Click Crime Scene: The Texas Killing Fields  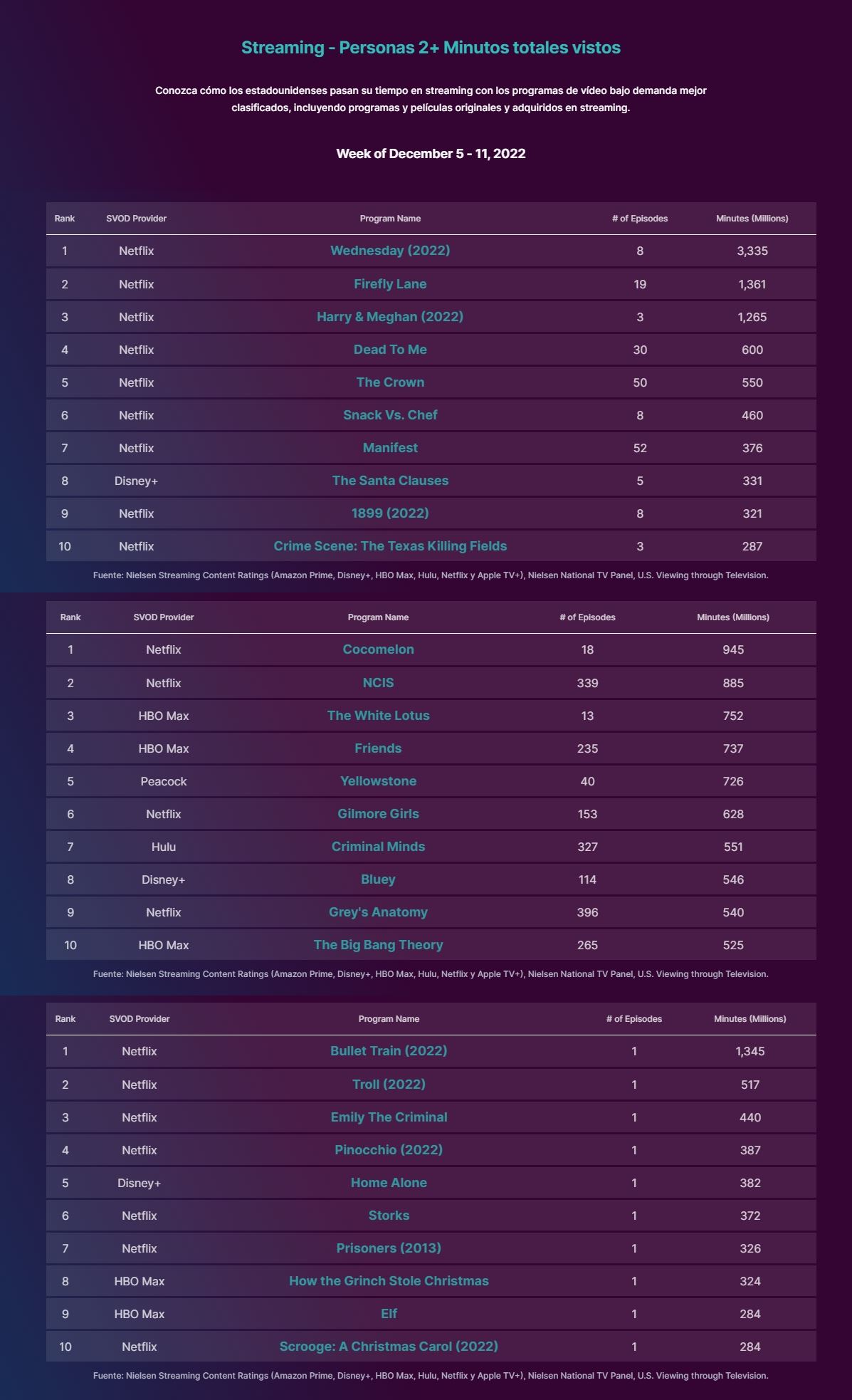point(390,546)
